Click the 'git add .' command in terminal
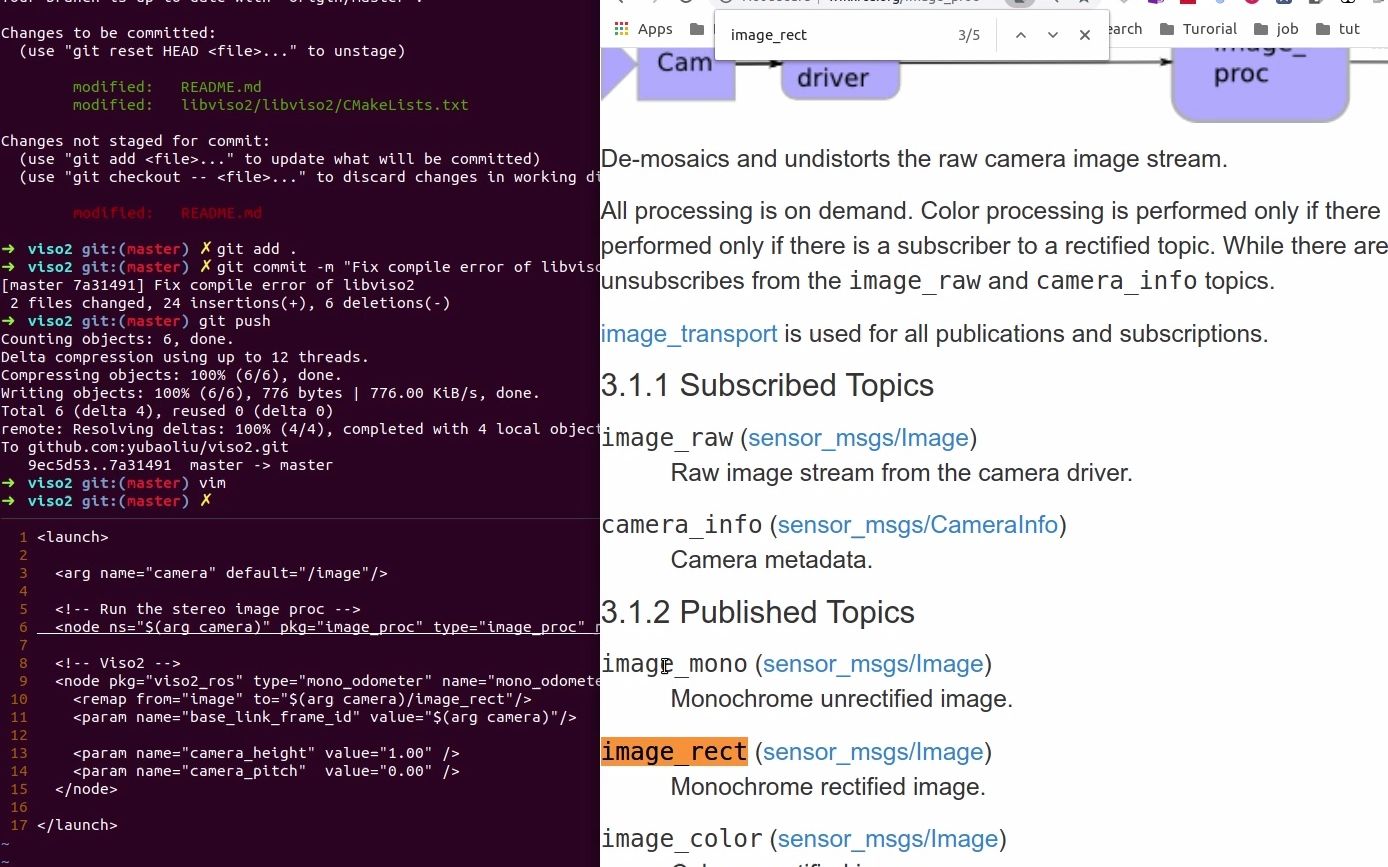The width and height of the screenshot is (1388, 867). click(256, 249)
